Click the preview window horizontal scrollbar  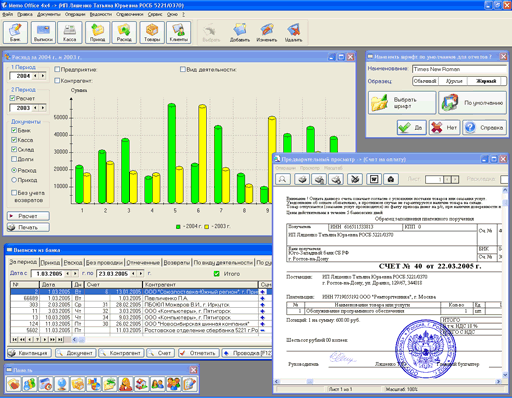(388, 381)
